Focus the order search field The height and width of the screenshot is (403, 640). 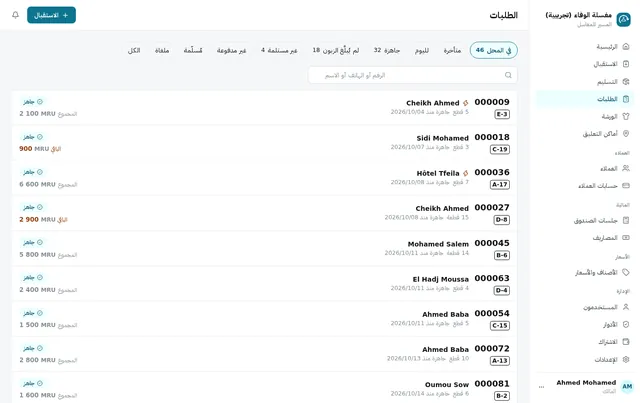[413, 75]
